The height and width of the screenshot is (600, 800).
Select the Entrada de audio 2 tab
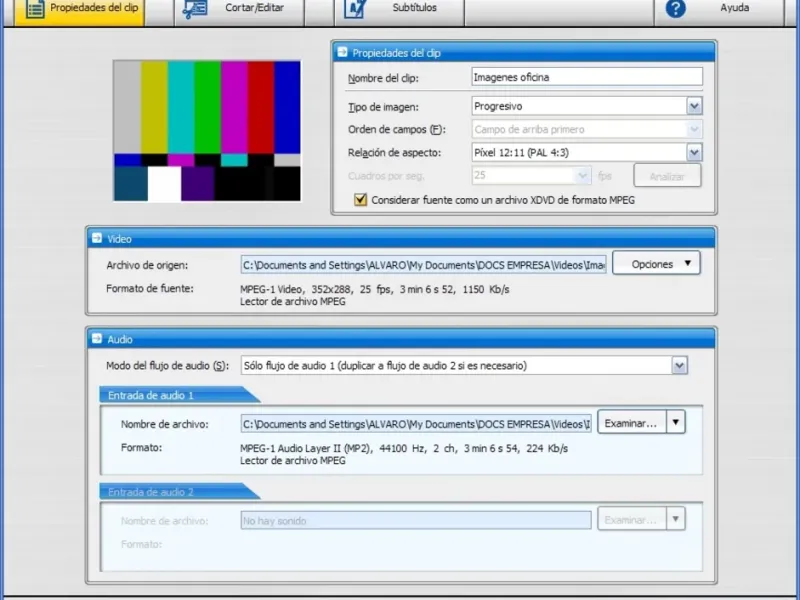(179, 492)
